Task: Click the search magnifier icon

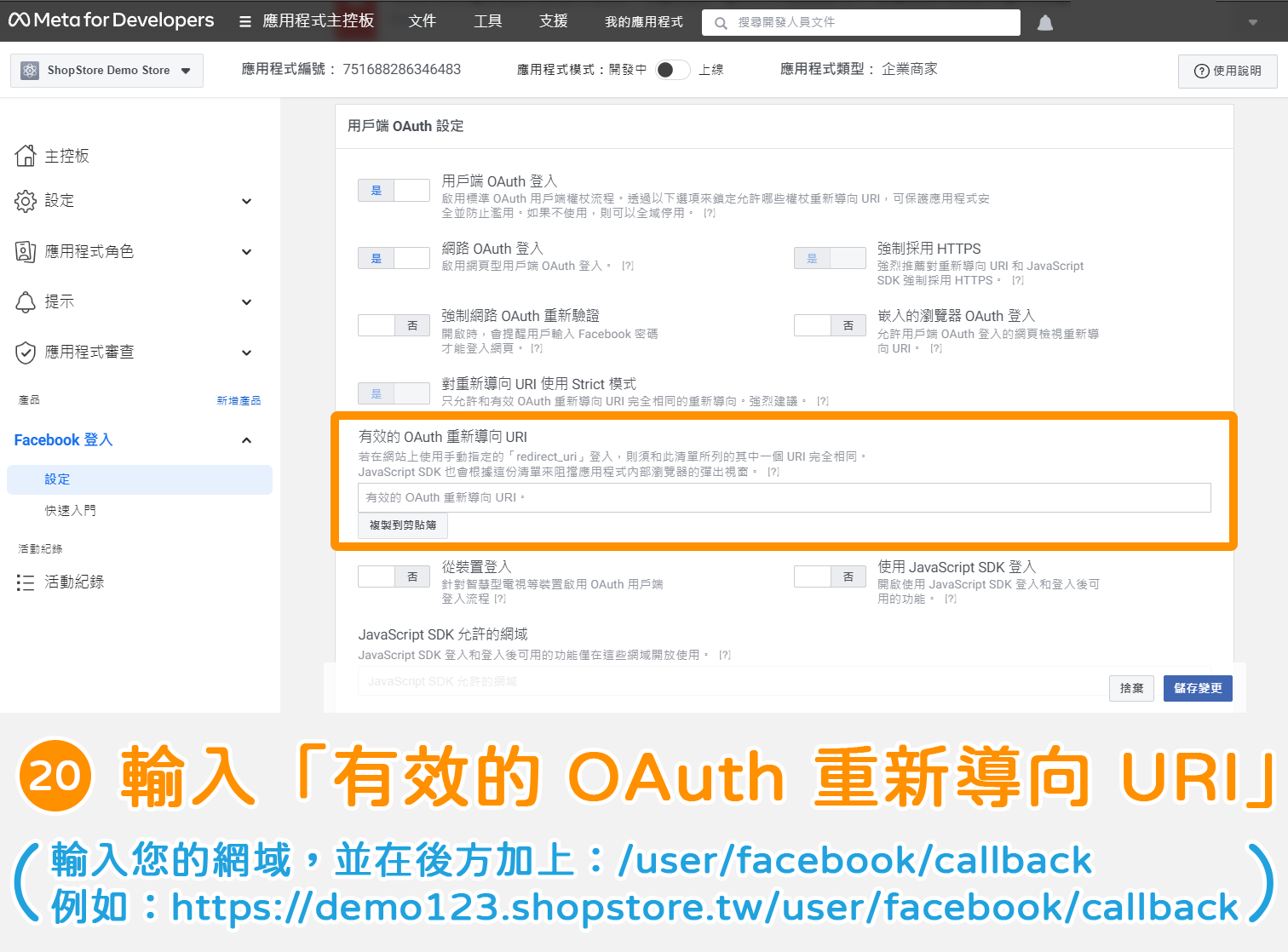Action: tap(721, 23)
